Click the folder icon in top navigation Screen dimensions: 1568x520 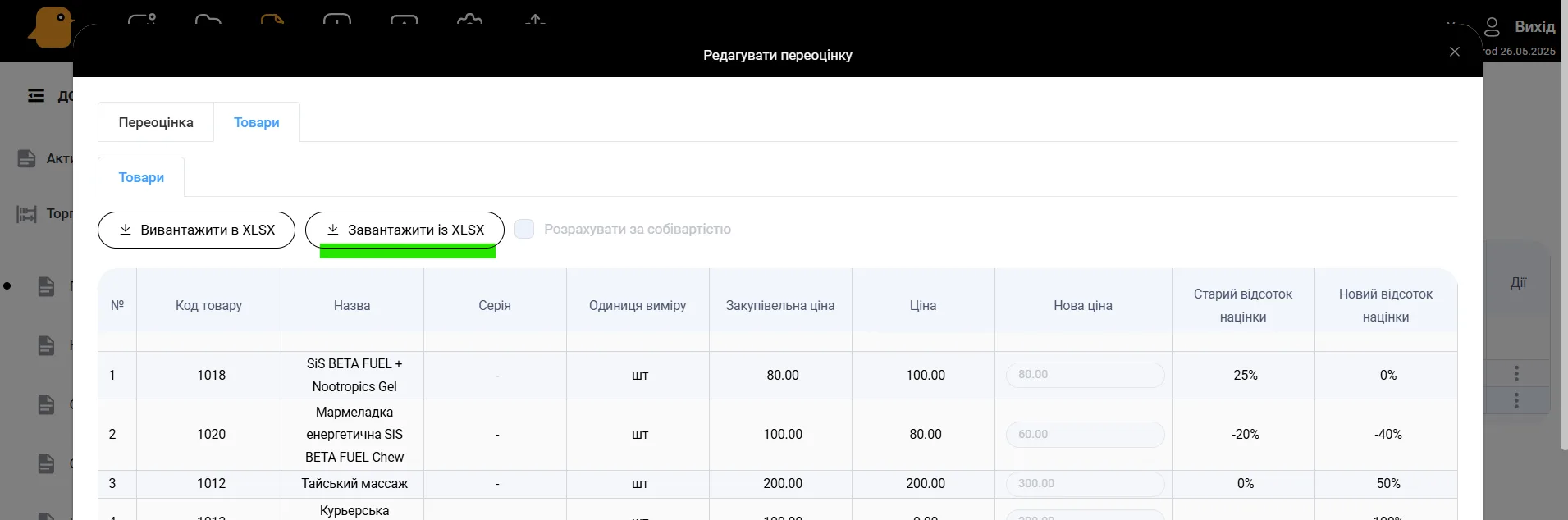click(x=208, y=19)
